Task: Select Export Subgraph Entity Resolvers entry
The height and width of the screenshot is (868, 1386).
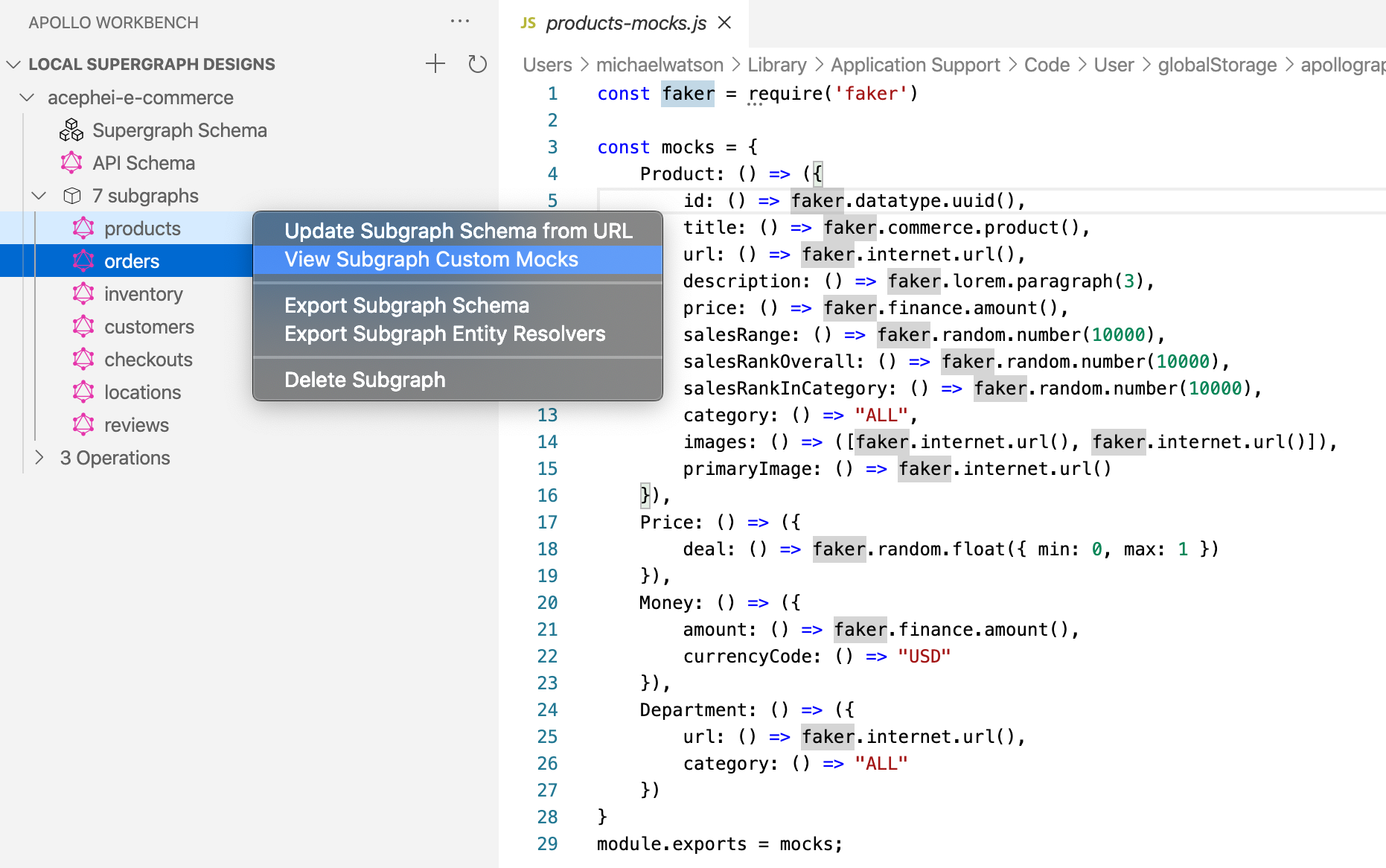Action: point(459,334)
